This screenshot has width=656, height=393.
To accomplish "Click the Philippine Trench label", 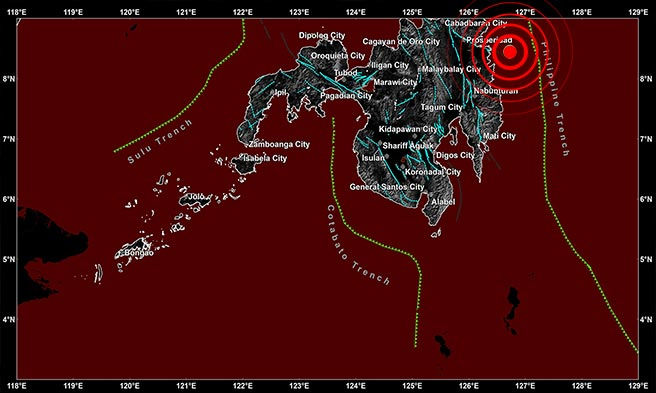I will tap(555, 99).
